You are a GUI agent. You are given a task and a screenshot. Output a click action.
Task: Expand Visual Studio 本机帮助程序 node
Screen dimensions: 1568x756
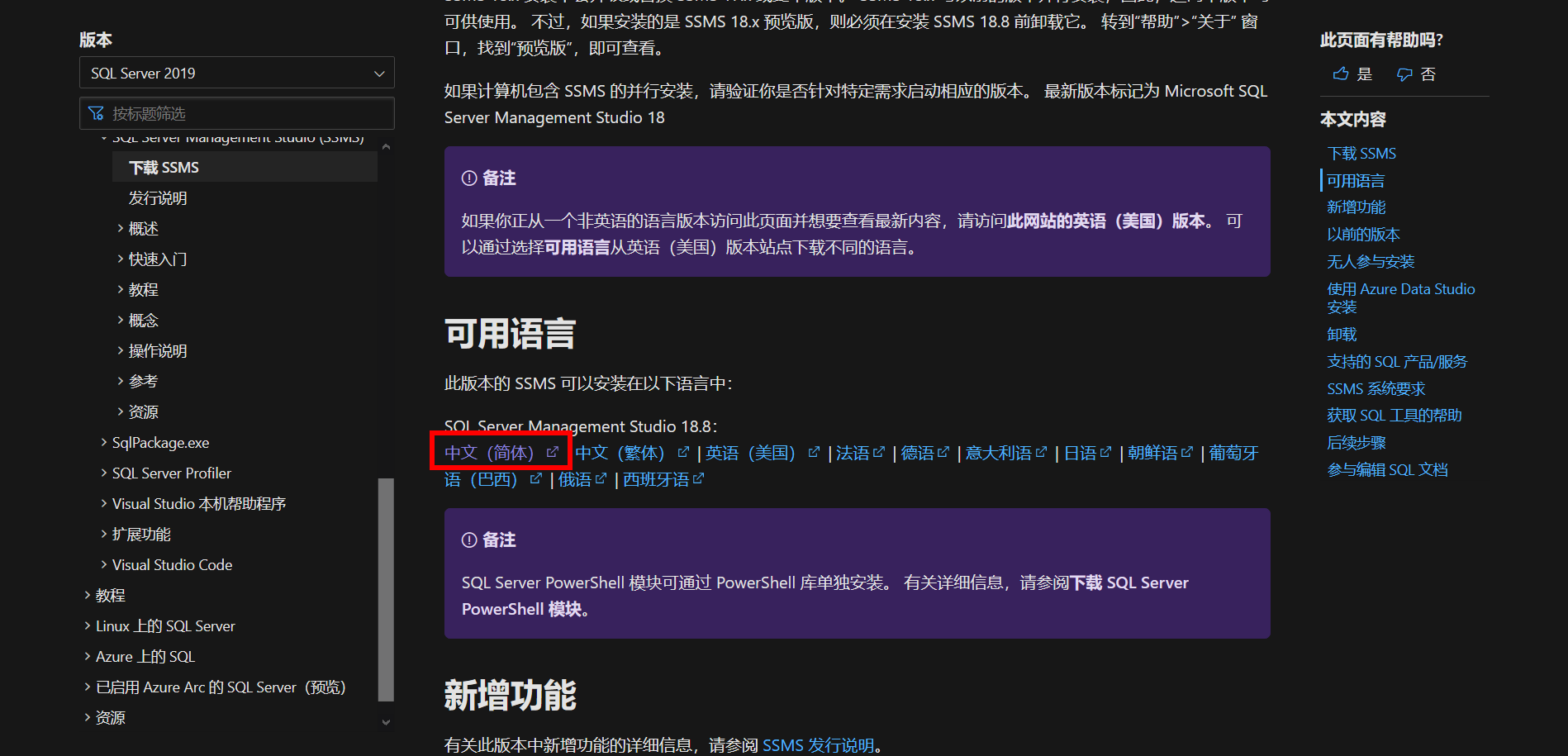point(104,503)
